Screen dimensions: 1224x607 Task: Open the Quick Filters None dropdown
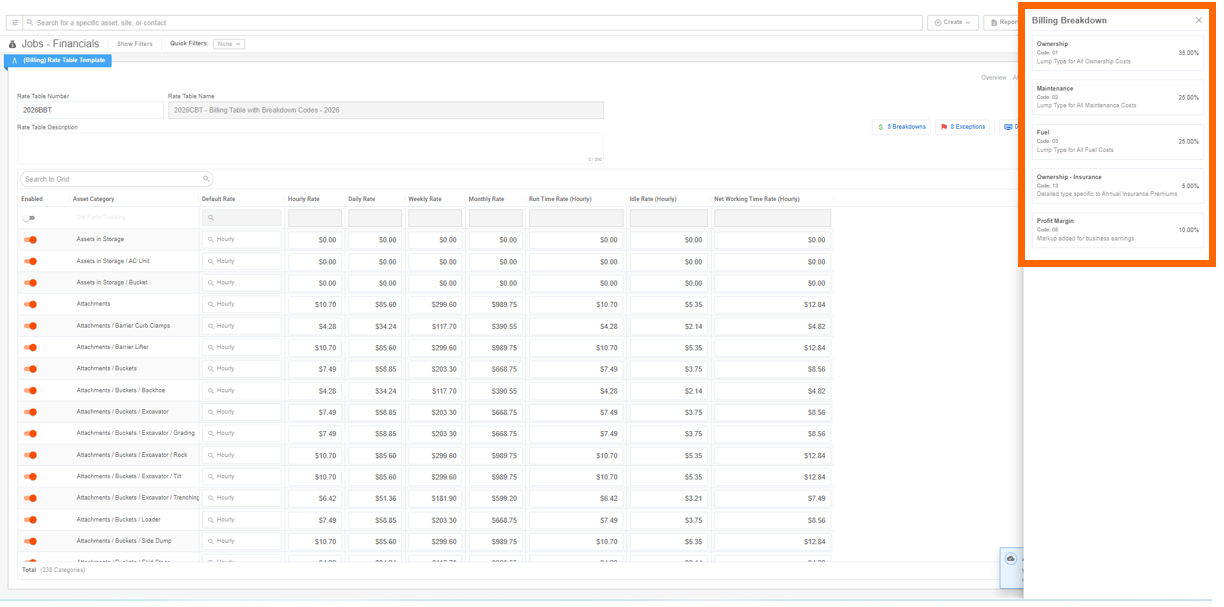coord(229,44)
